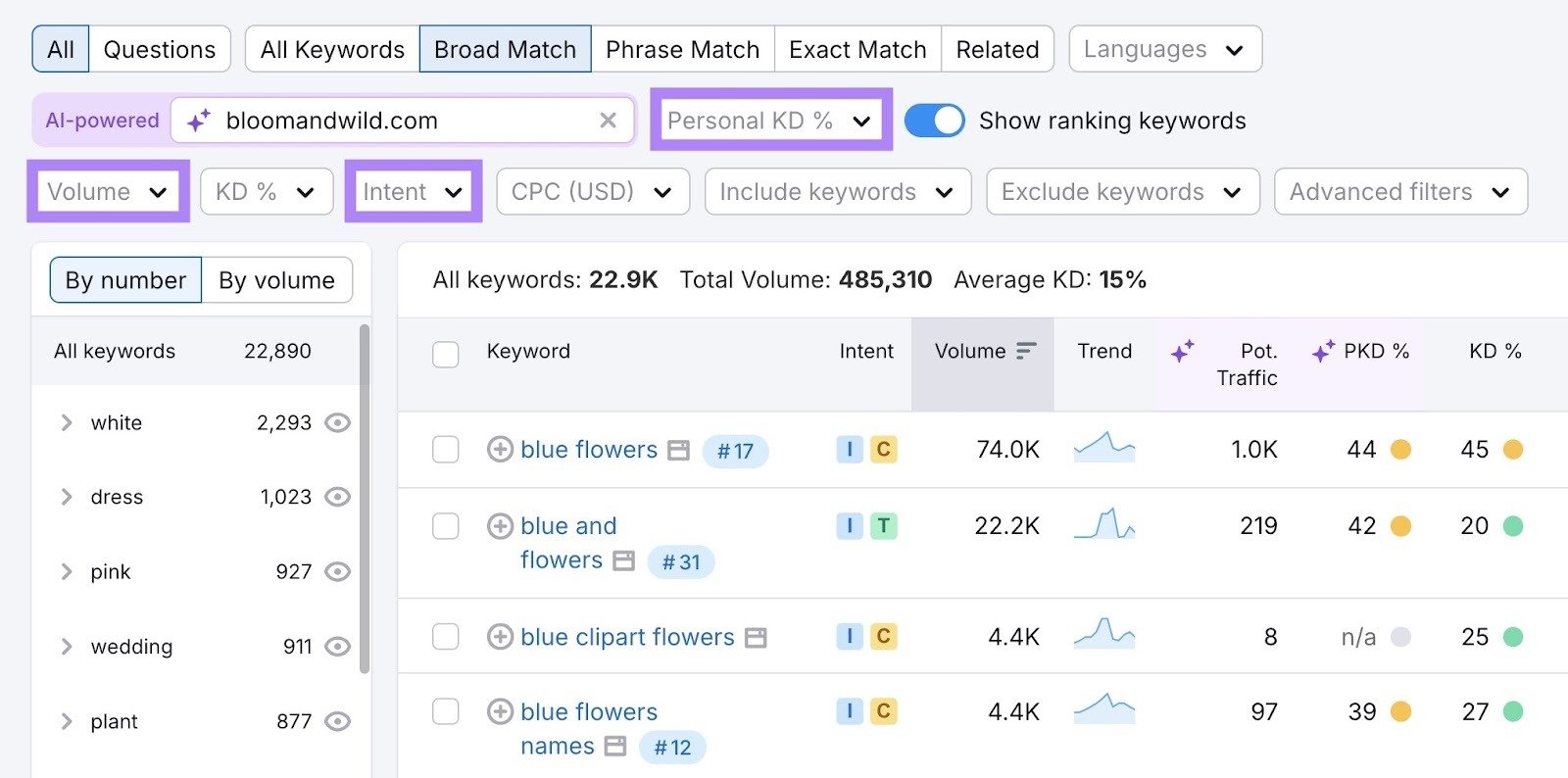Switch to the Phrase Match tab
The height and width of the screenshot is (778, 1568).
coord(682,48)
